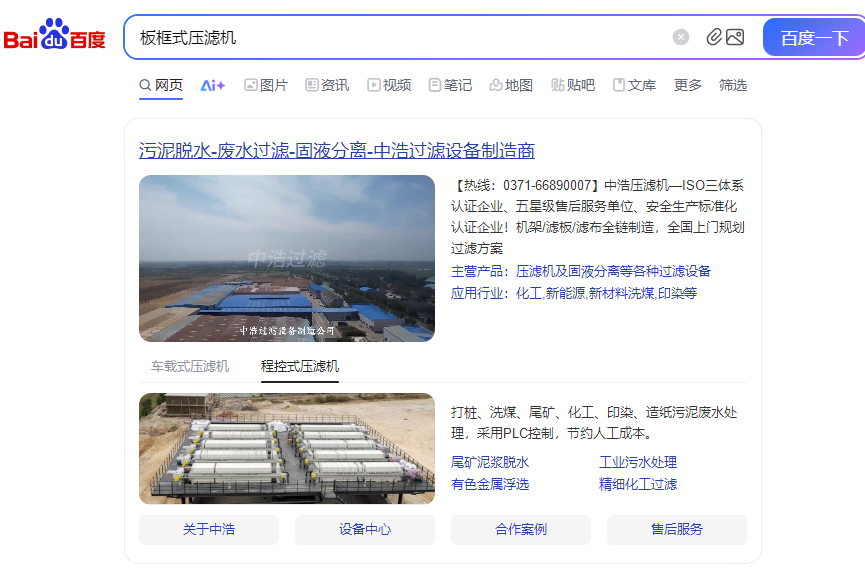Select the 车载式压滤机 tab
This screenshot has width=865, height=572.
pos(190,366)
